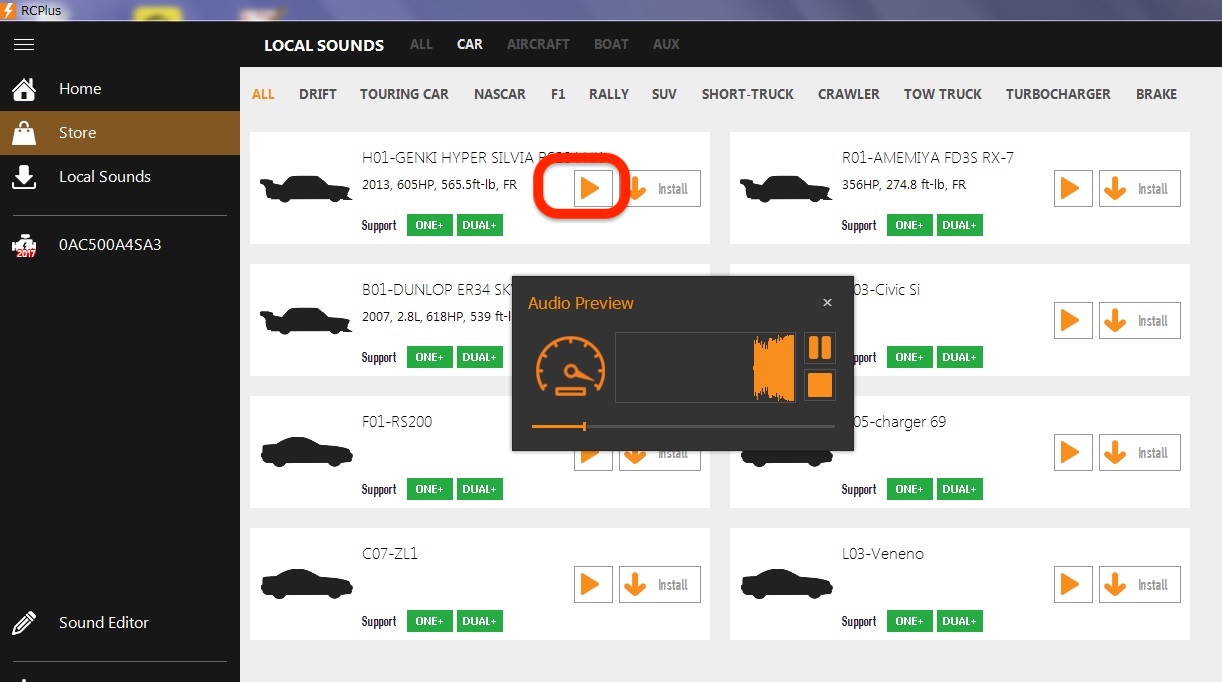The width and height of the screenshot is (1222, 682).
Task: Play preview for H01-GENKI HYPER SILVIA
Action: pos(593,188)
